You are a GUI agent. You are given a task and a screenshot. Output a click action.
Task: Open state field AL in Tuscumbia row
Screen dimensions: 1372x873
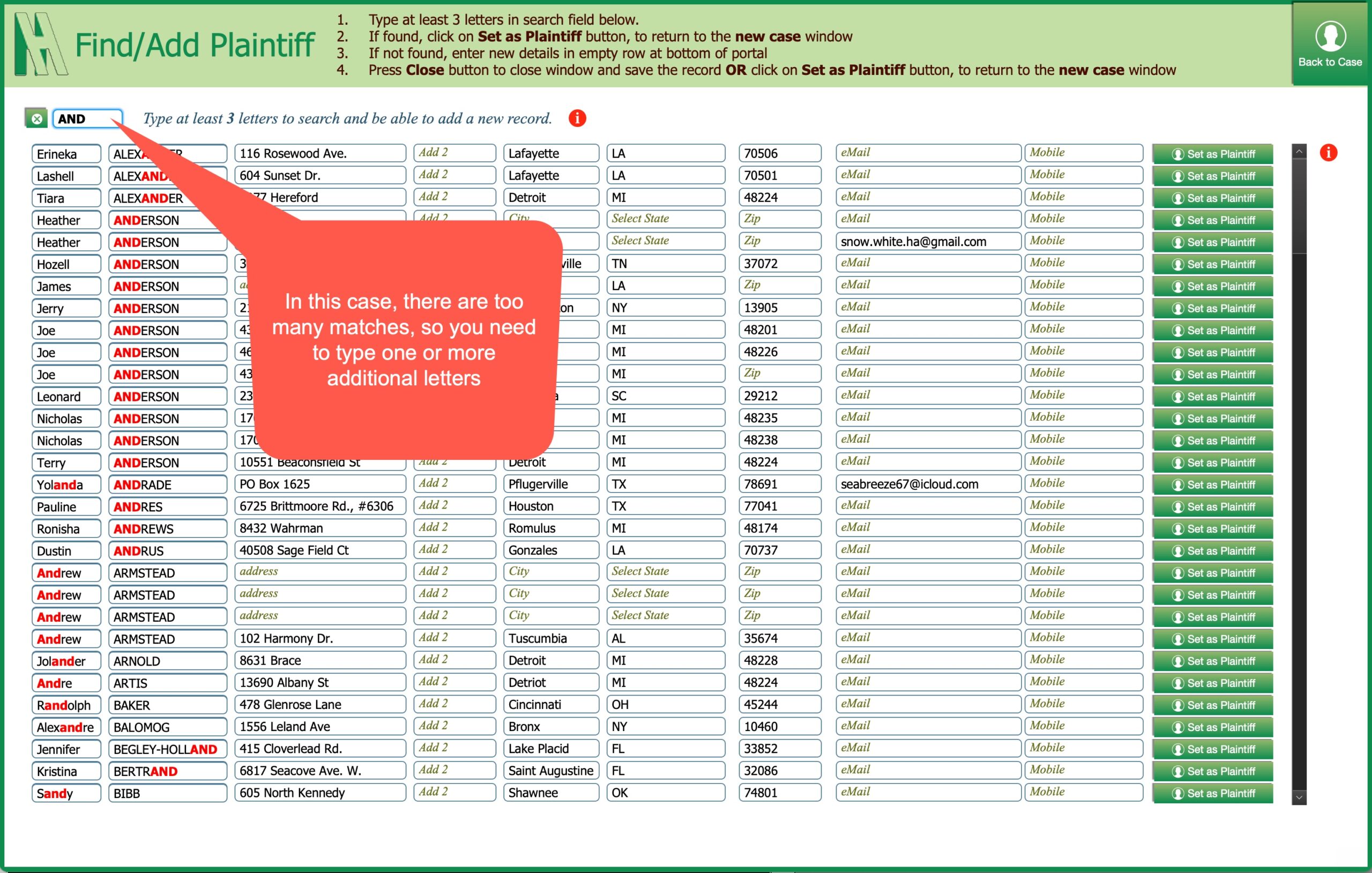[666, 638]
